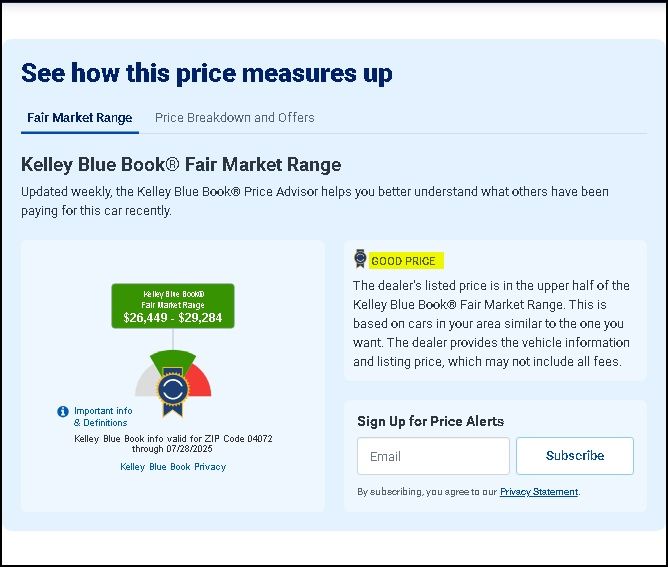Switch to Price Breakdown and Offers tab

click(x=234, y=118)
